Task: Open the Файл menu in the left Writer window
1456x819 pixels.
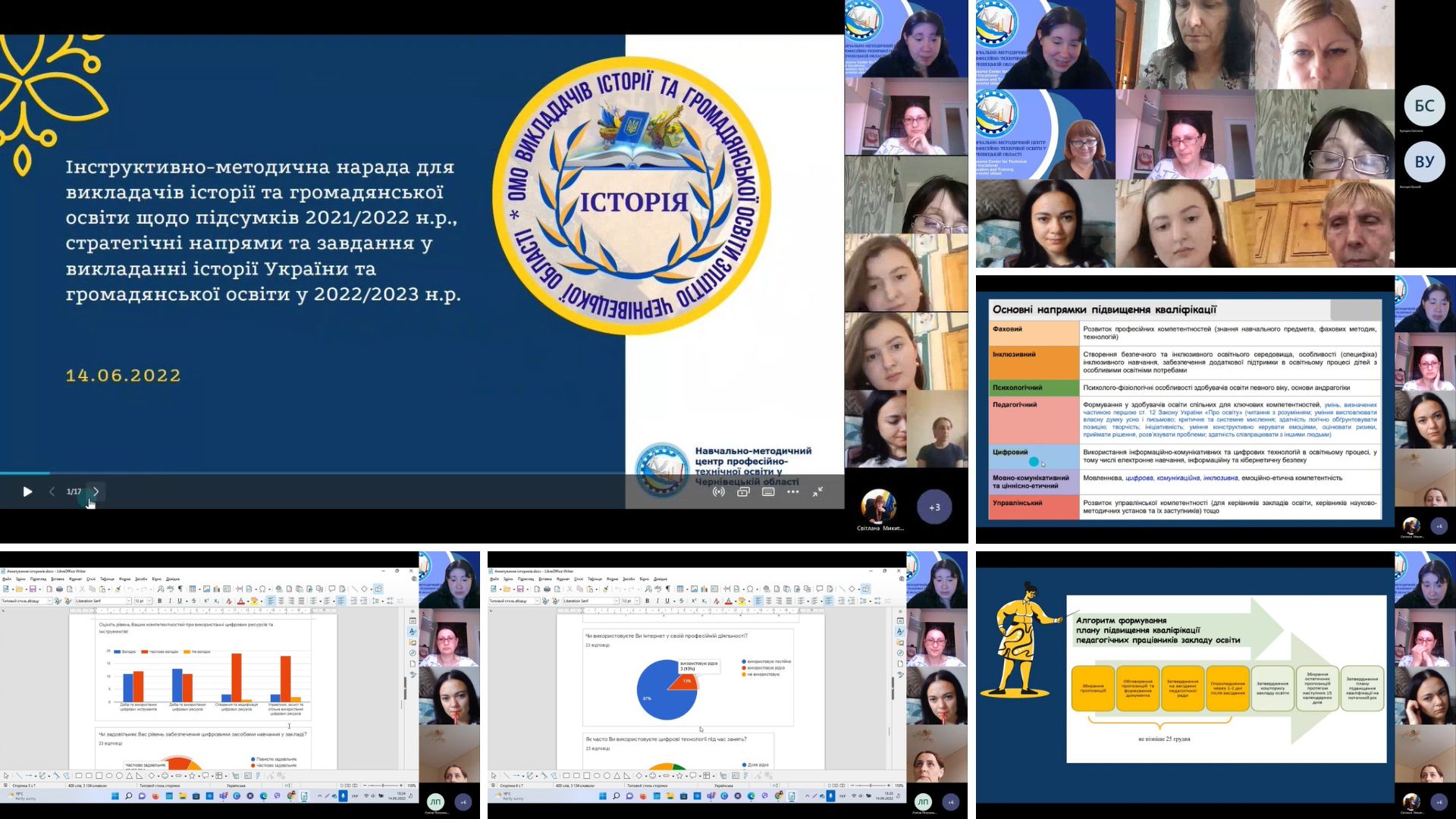Action: 7,579
